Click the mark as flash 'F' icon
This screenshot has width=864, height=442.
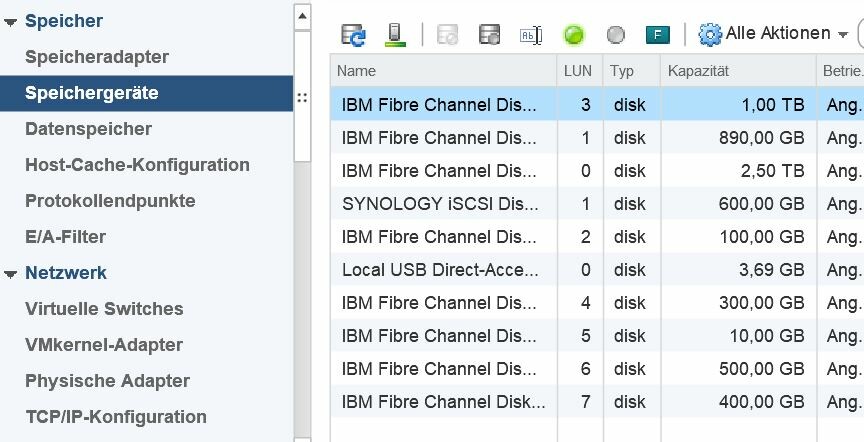(657, 35)
